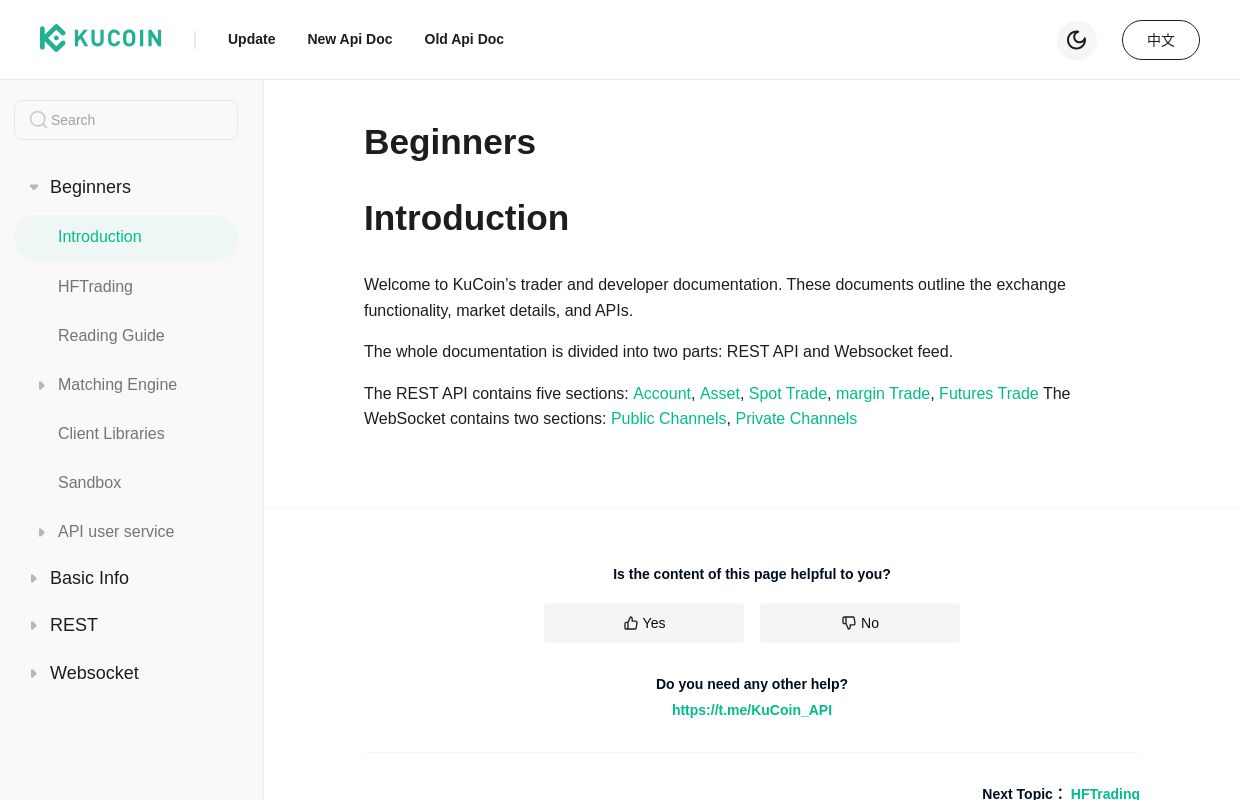Open Old Api Doc in the header
Image resolution: width=1240 pixels, height=800 pixels.
coord(464,39)
